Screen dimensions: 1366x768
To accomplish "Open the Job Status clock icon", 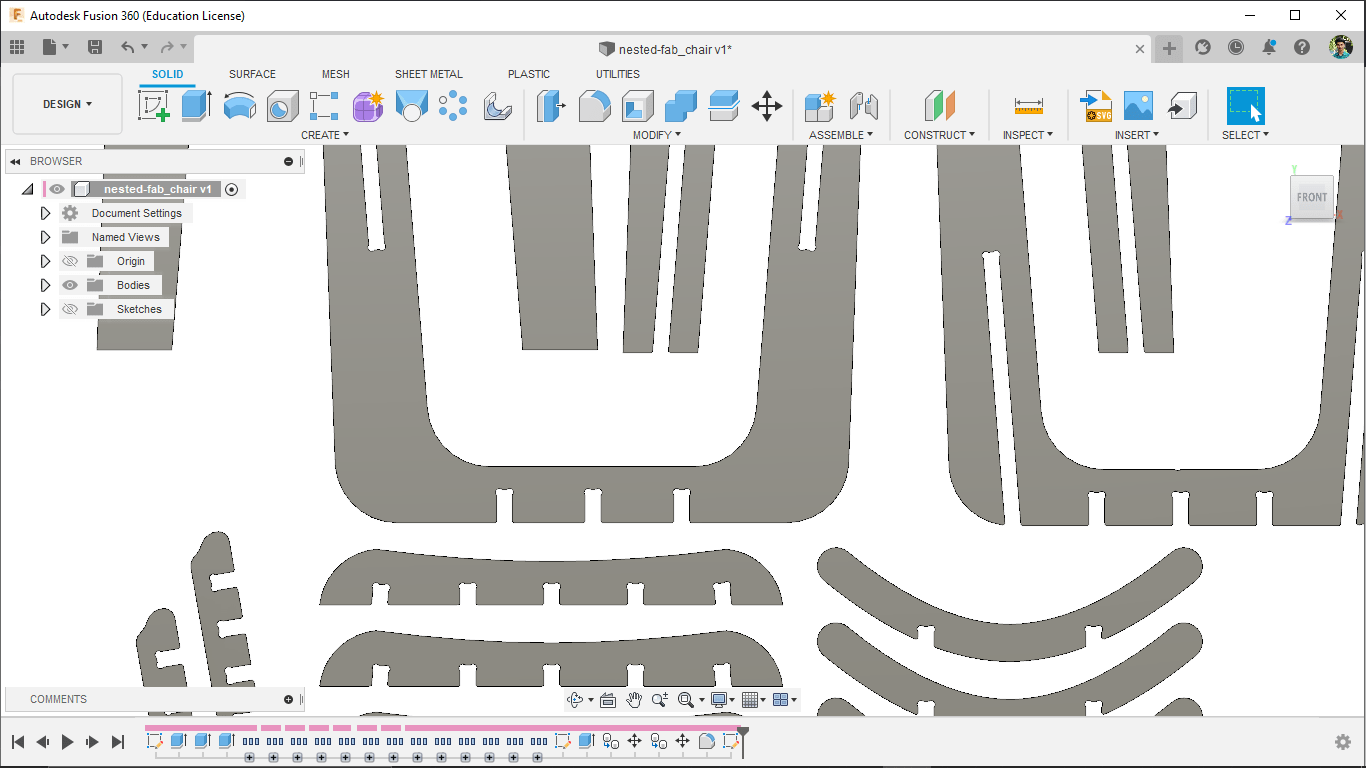I will pos(1236,47).
